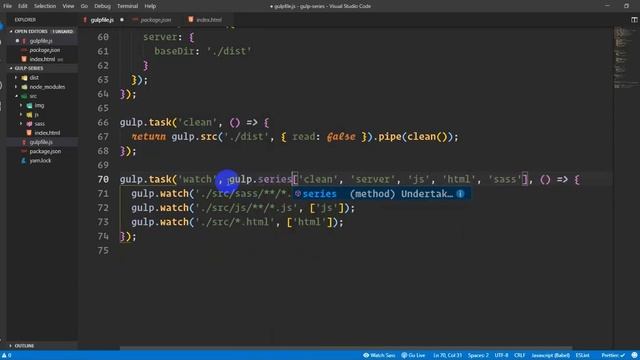Open the Edit menu
Image resolution: width=640 pixels, height=360 pixels.
[22, 6]
